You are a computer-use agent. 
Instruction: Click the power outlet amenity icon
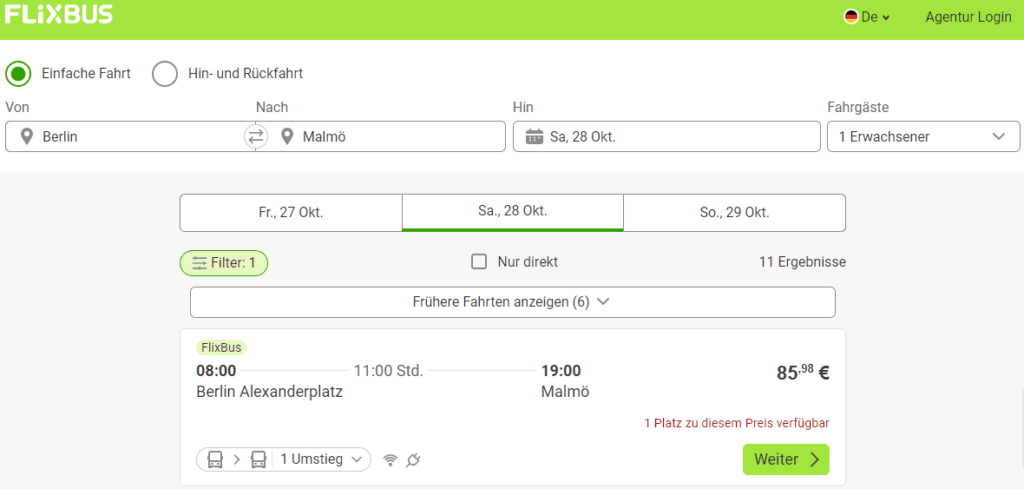[413, 460]
